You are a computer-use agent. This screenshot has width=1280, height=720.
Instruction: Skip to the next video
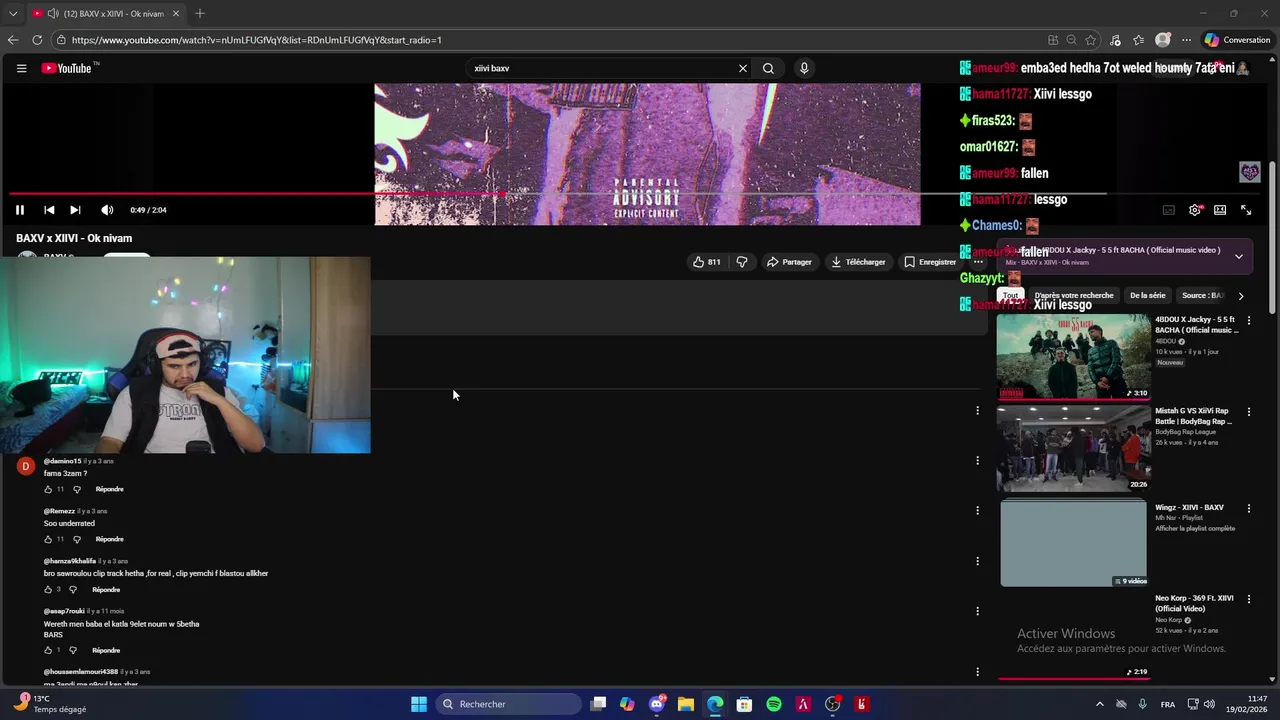[x=75, y=210]
